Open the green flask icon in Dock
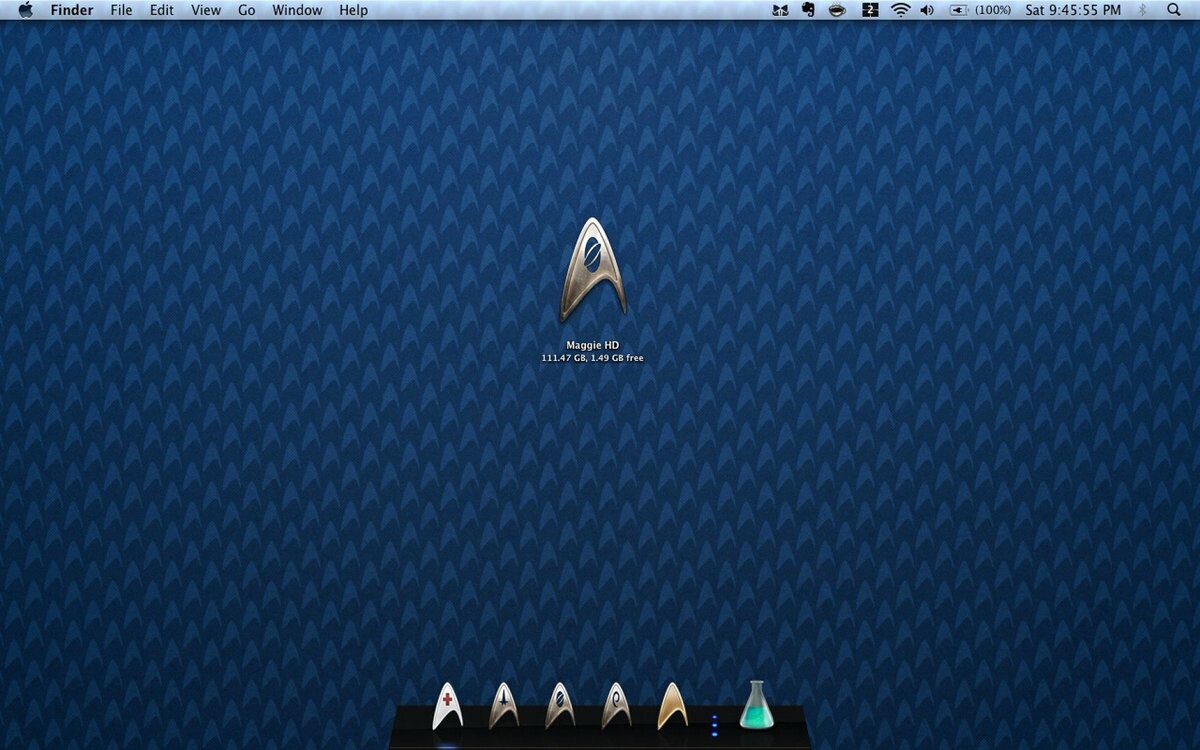Image resolution: width=1200 pixels, height=750 pixels. click(757, 705)
